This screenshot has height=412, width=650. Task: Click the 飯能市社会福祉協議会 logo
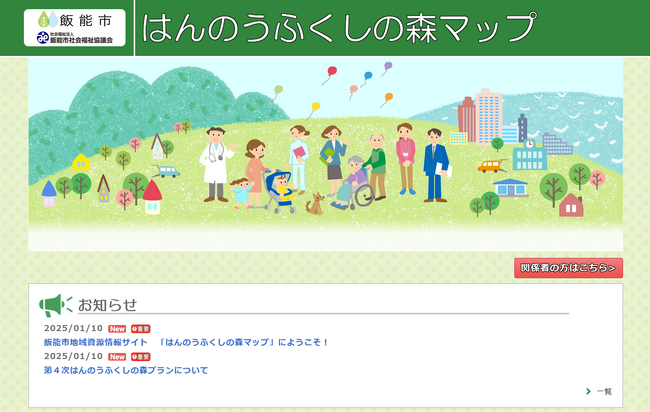pyautogui.click(x=74, y=38)
